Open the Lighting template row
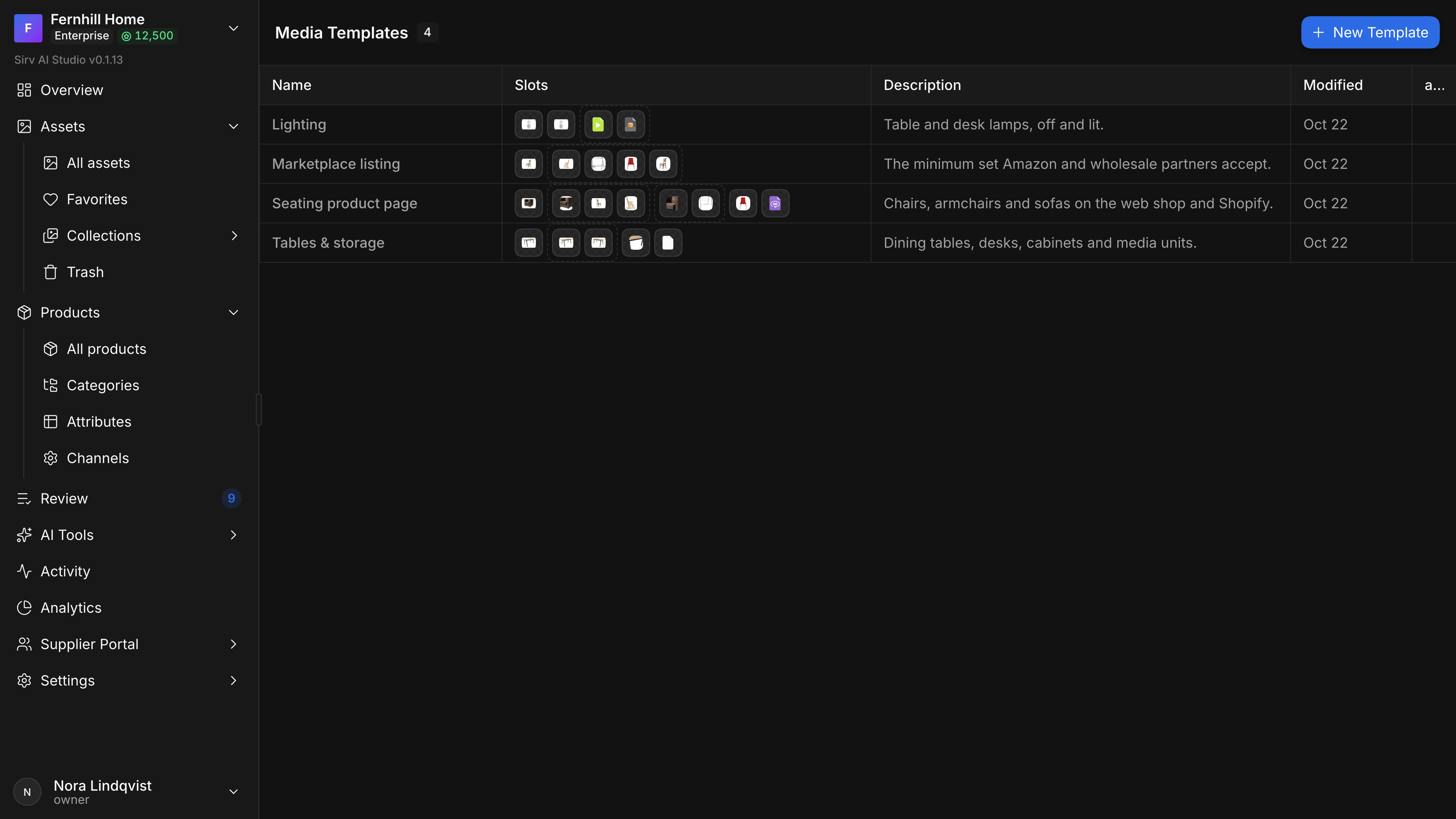This screenshot has height=819, width=1456. tap(857, 124)
